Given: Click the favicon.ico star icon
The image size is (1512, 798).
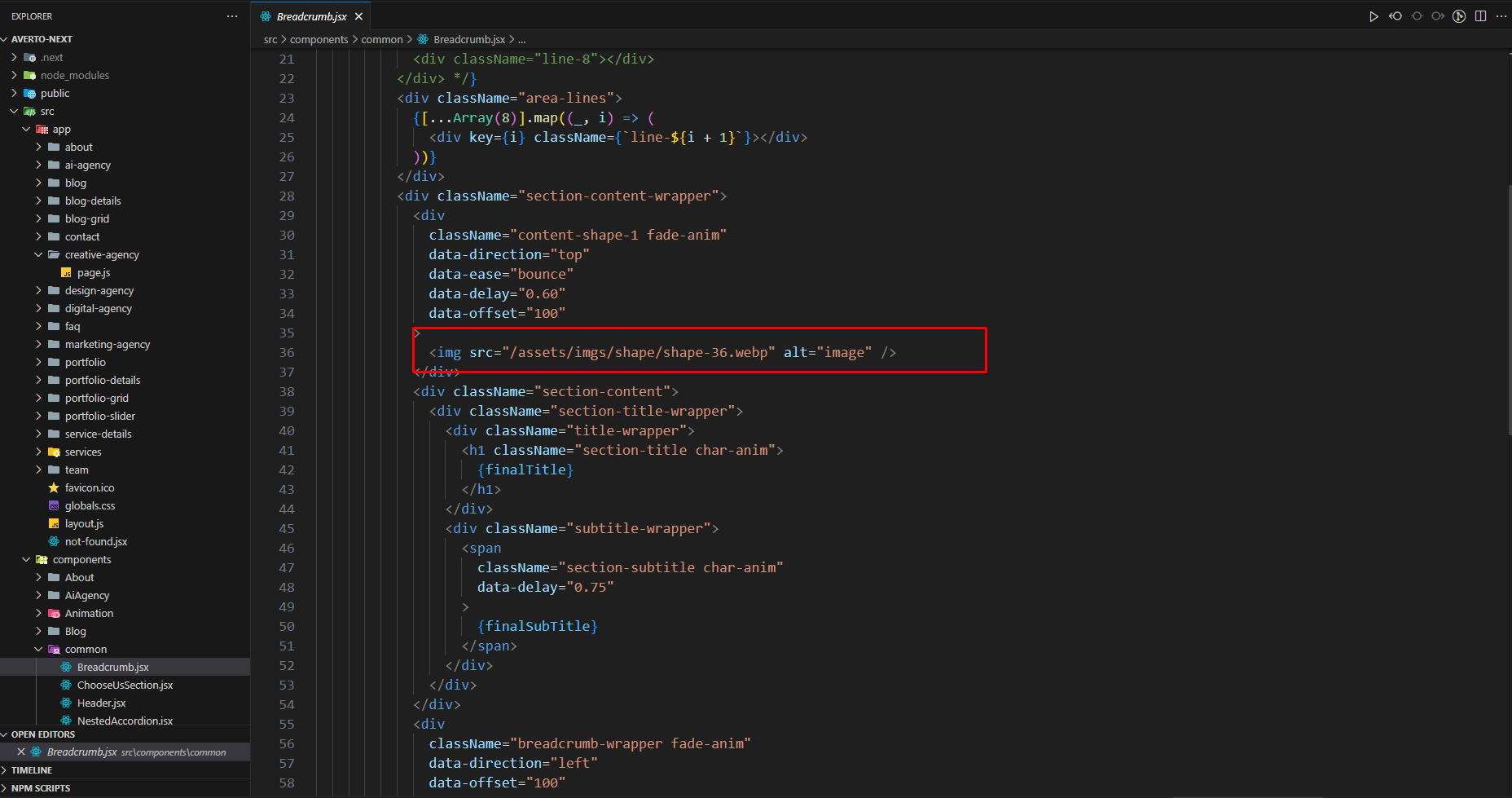Looking at the screenshot, I should click(54, 487).
